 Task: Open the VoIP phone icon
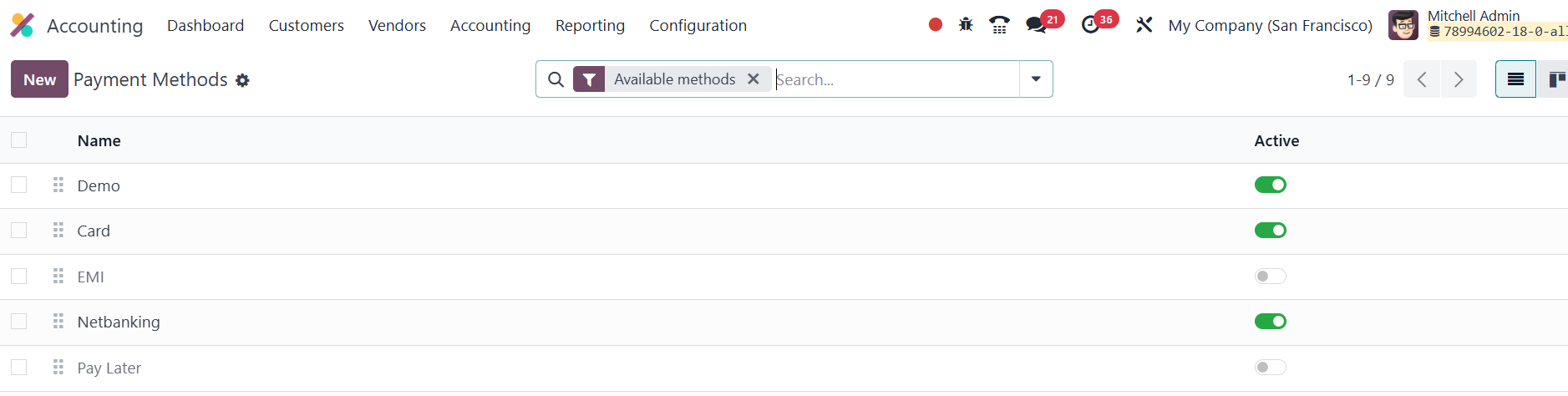(x=999, y=25)
